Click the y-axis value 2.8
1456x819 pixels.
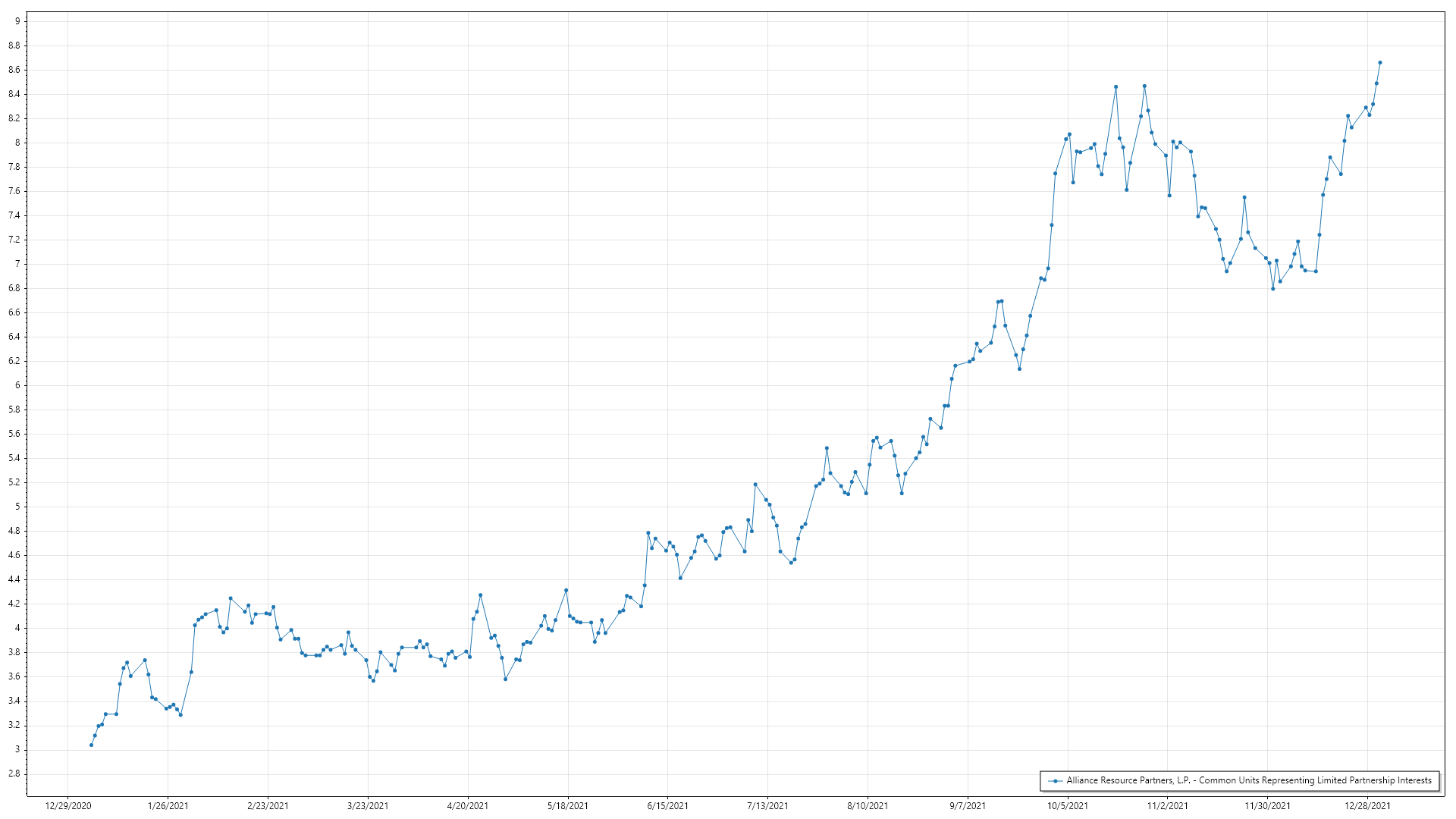click(x=14, y=773)
